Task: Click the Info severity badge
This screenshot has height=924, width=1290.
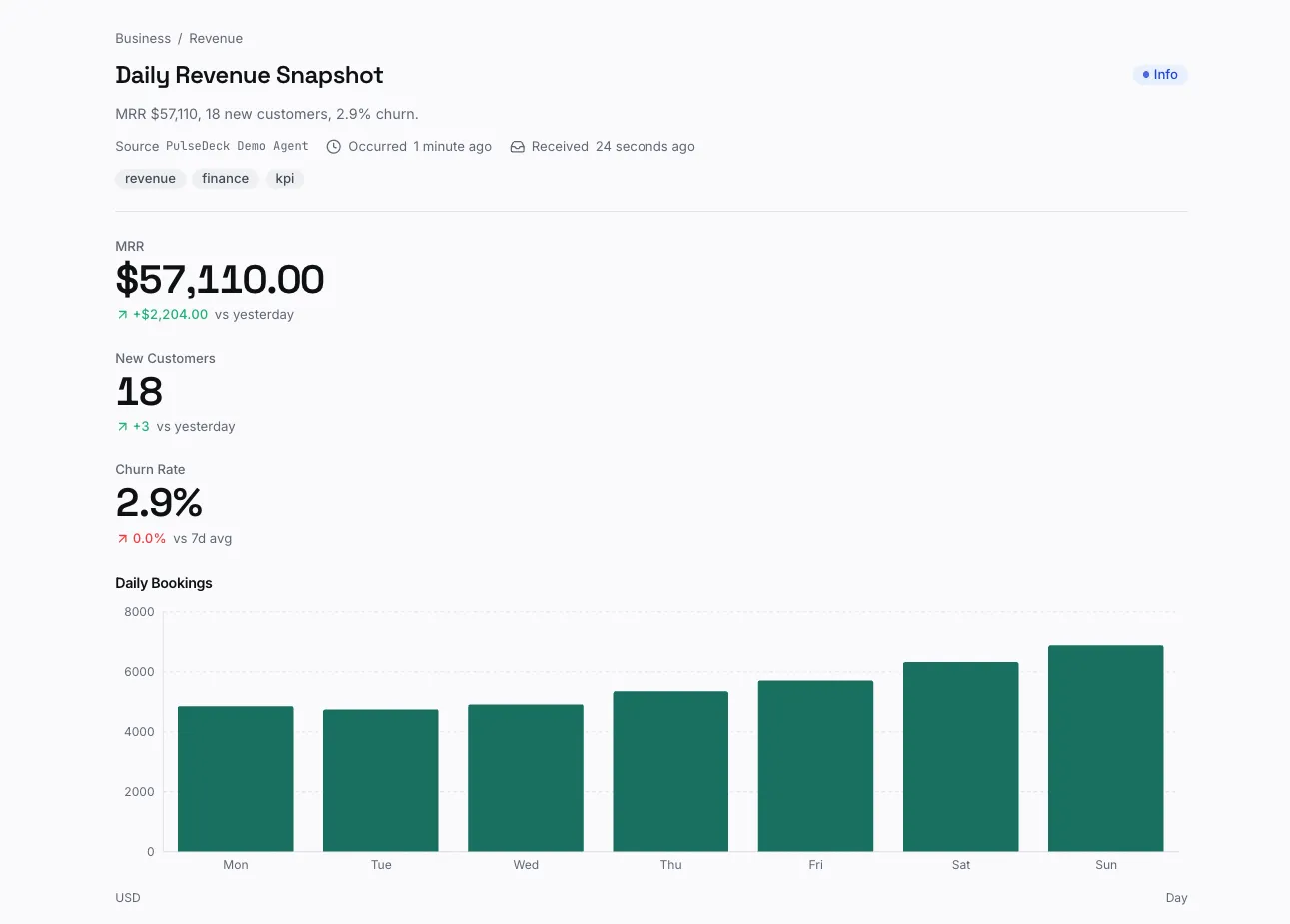Action: [x=1159, y=75]
